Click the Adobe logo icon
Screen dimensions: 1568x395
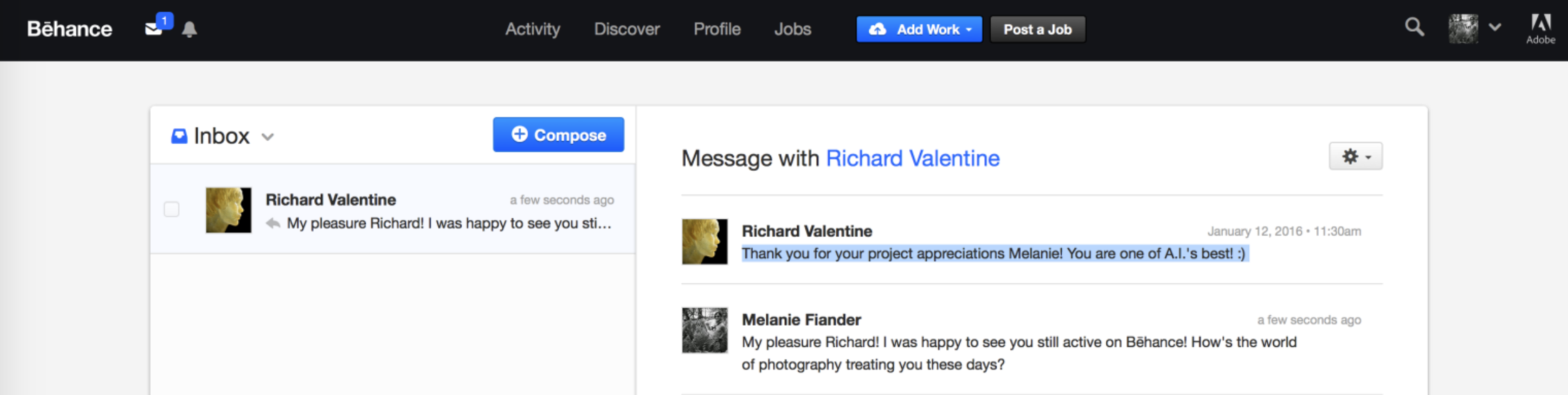1540,29
